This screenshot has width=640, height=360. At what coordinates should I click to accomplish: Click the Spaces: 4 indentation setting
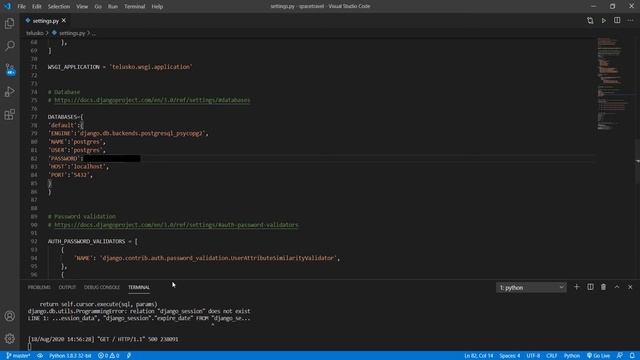509,356
